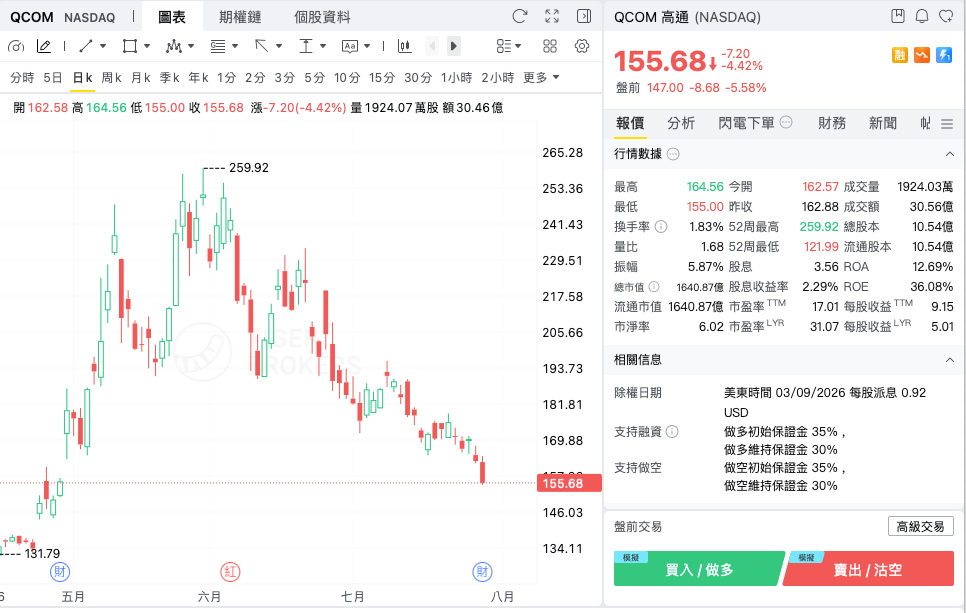Open the four-grid multi-chart layout
The height and width of the screenshot is (613, 966).
tap(550, 46)
